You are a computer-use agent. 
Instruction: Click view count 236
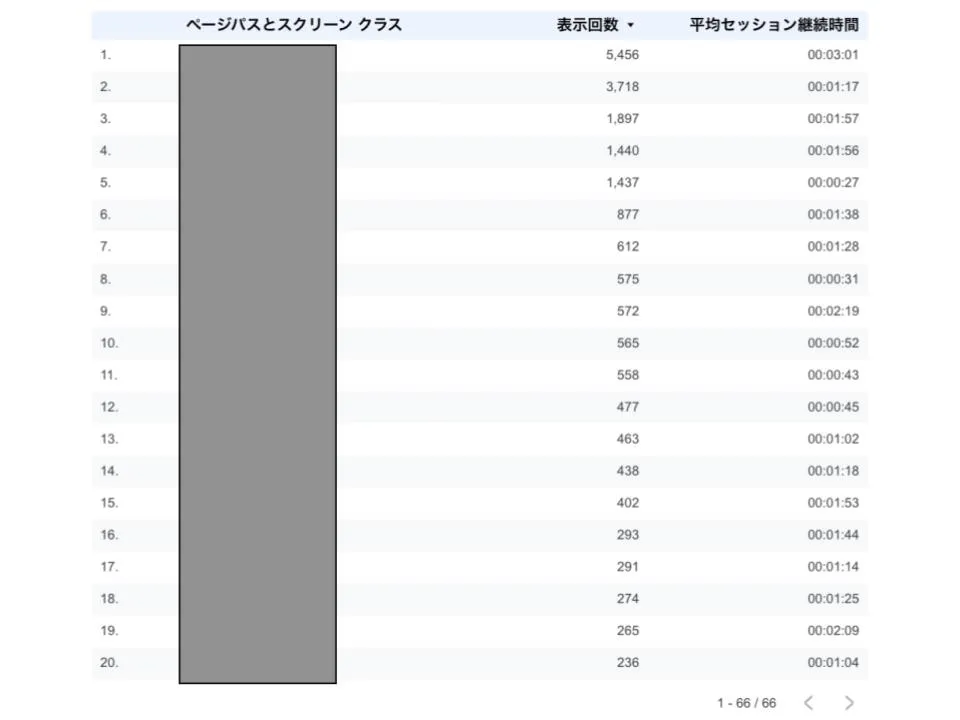pyautogui.click(x=628, y=662)
